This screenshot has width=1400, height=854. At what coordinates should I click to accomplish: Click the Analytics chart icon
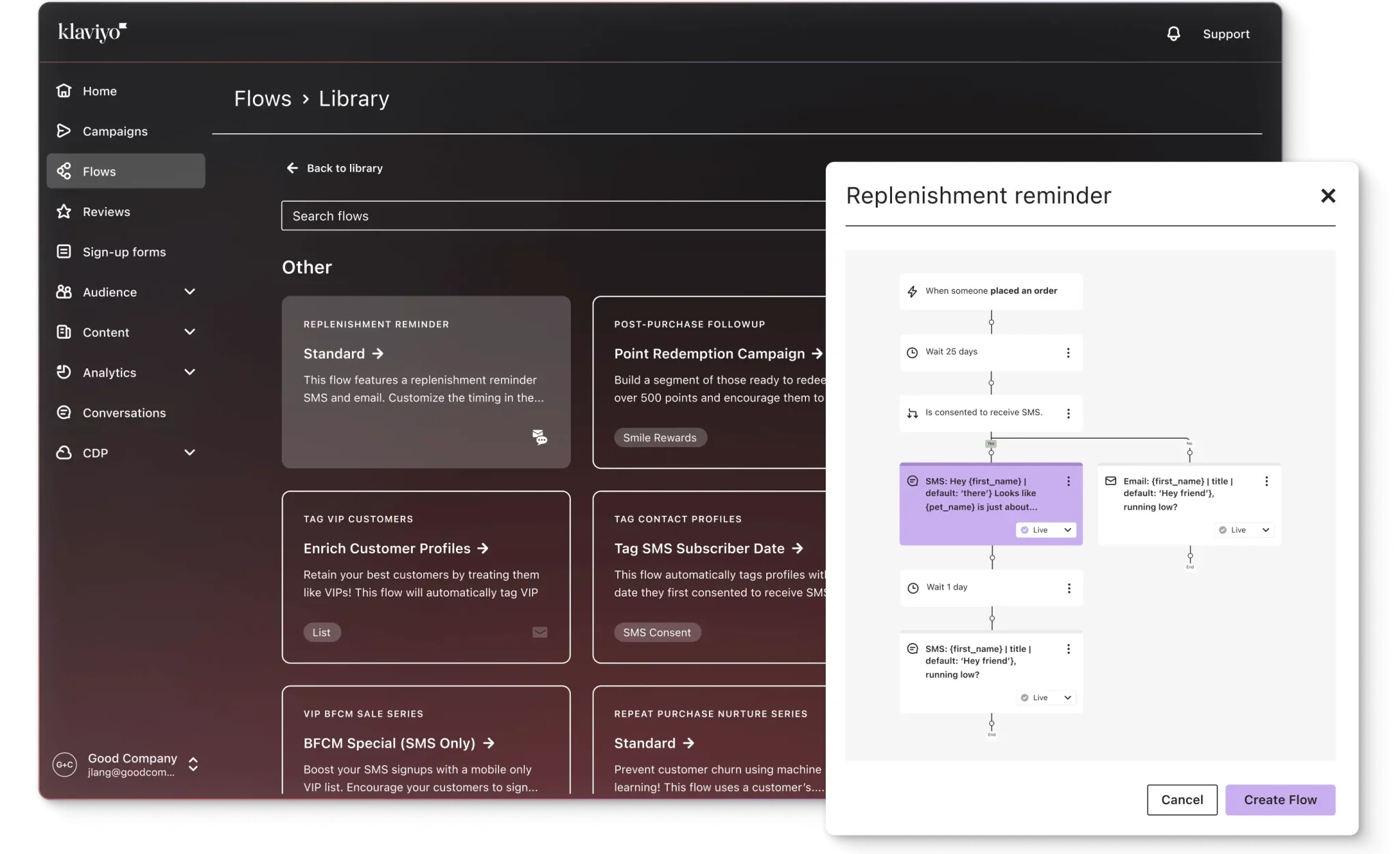(x=64, y=372)
